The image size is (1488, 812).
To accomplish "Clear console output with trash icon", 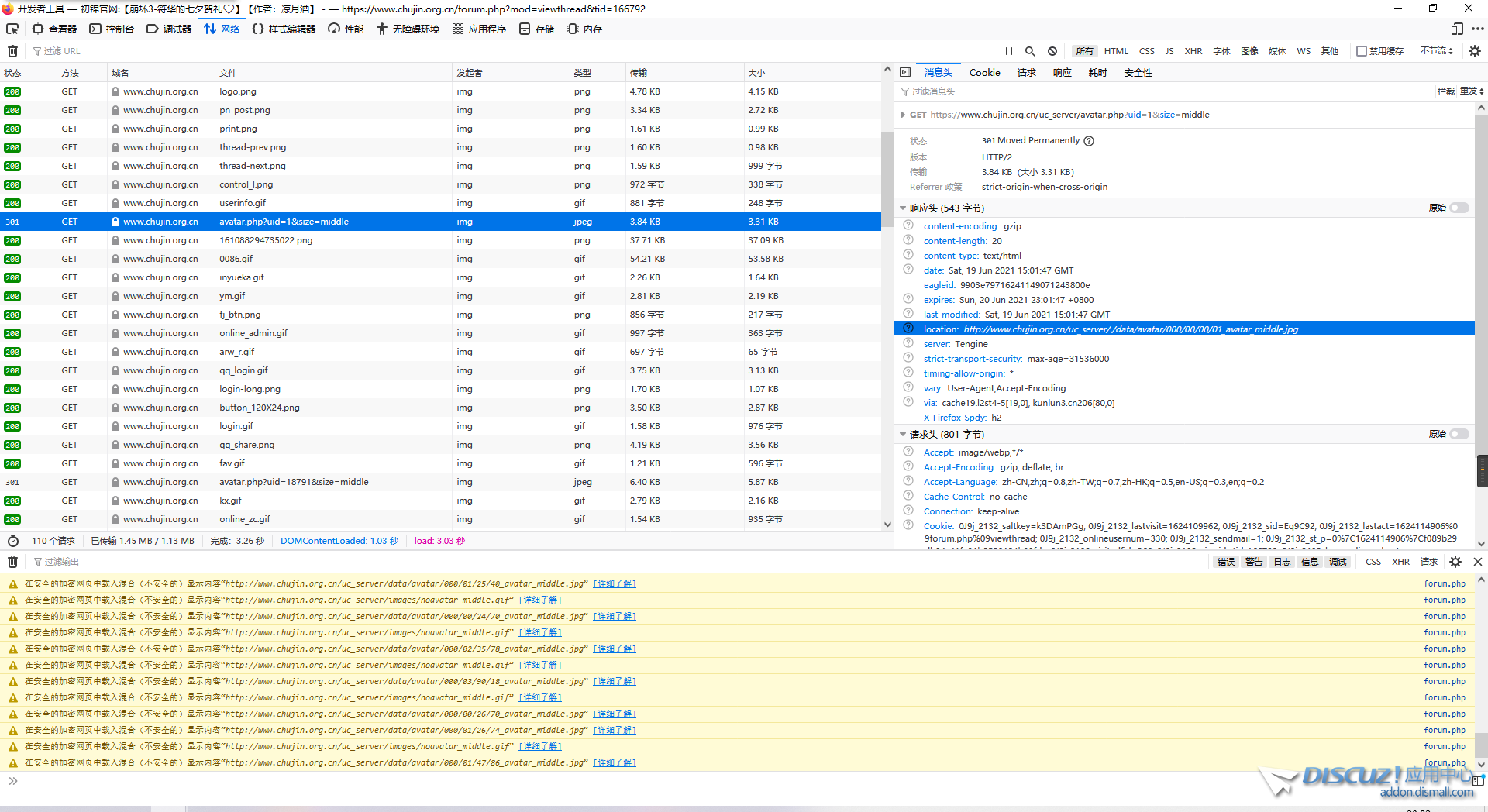I will tap(12, 562).
